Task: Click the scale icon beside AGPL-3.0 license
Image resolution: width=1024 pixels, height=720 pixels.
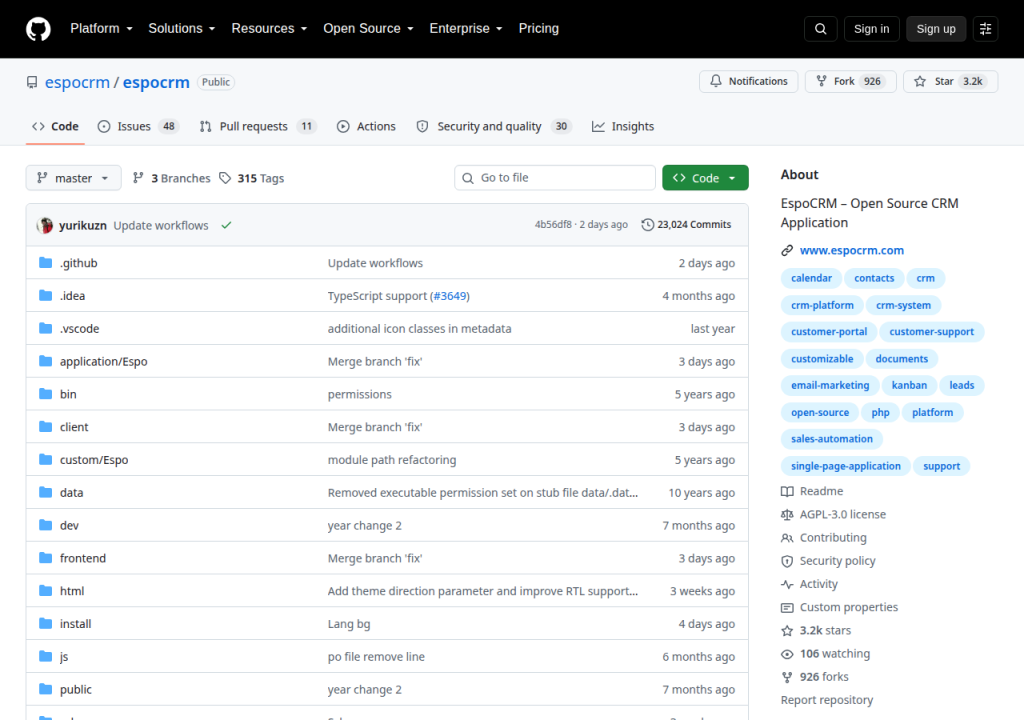Action: pyautogui.click(x=787, y=515)
